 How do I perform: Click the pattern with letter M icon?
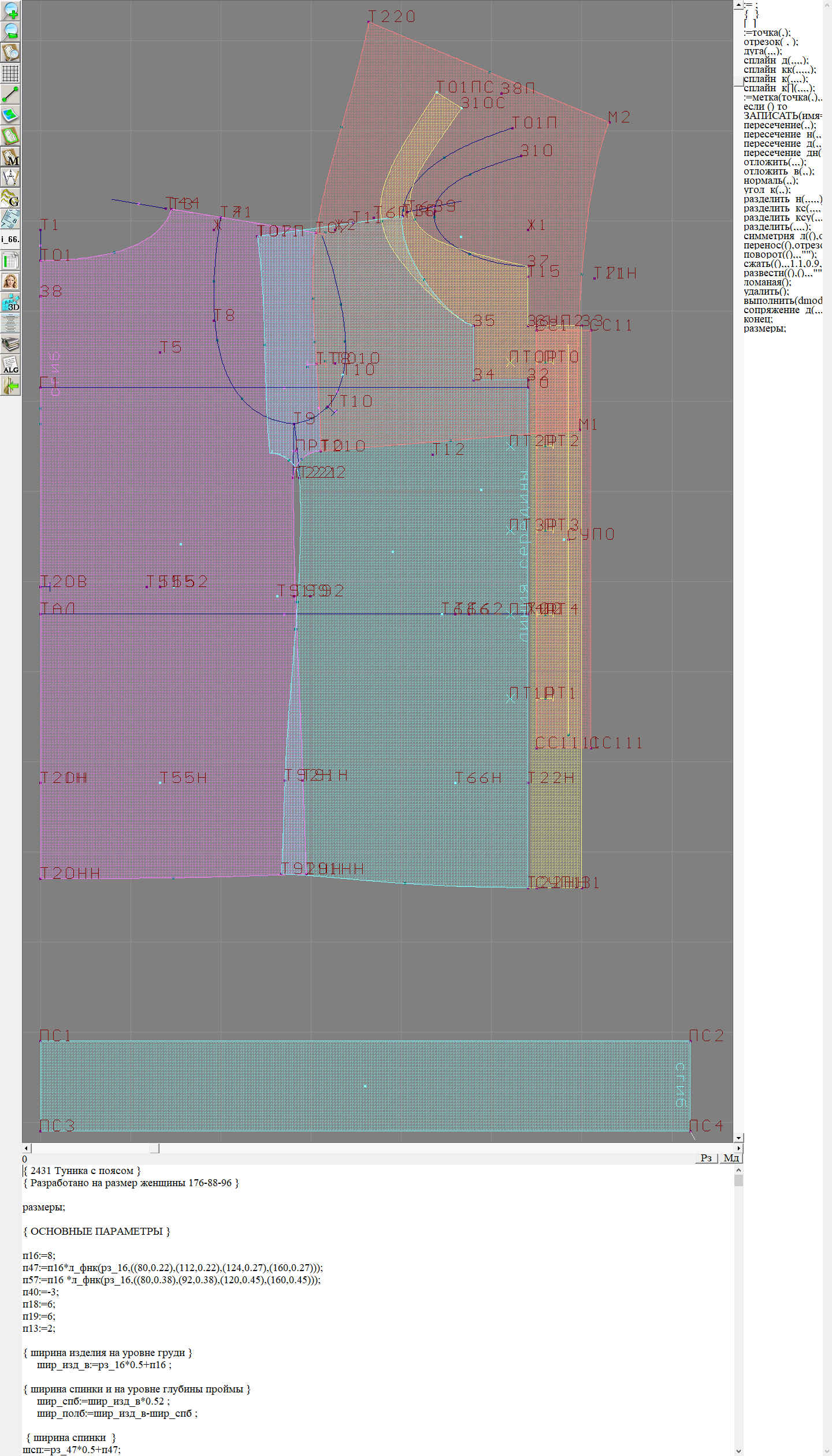pyautogui.click(x=10, y=157)
